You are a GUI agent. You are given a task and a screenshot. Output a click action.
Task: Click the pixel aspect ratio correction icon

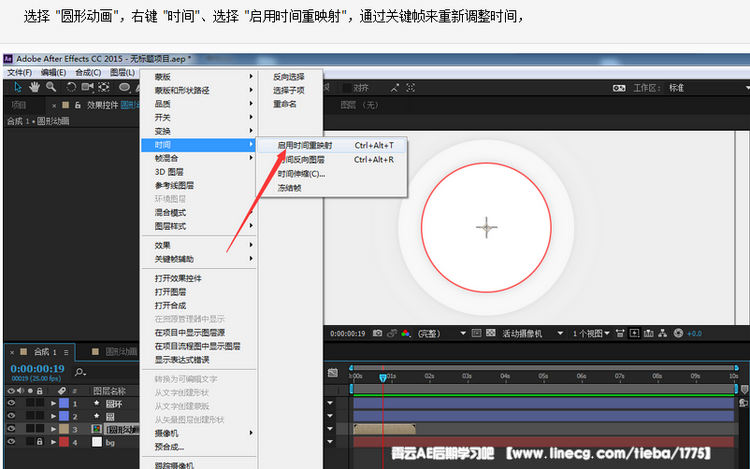point(620,333)
